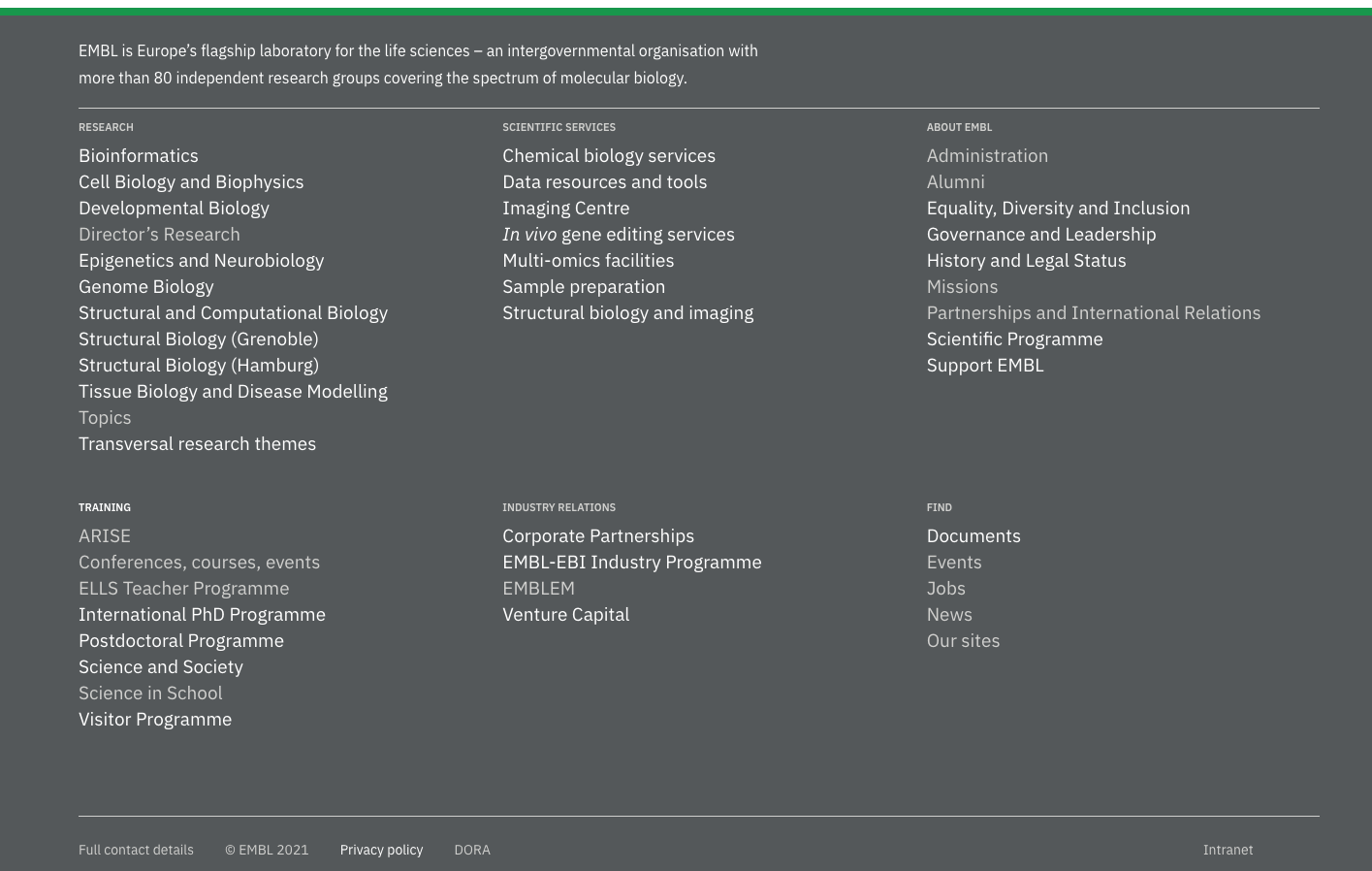Go to International PhD Programme

(x=202, y=614)
